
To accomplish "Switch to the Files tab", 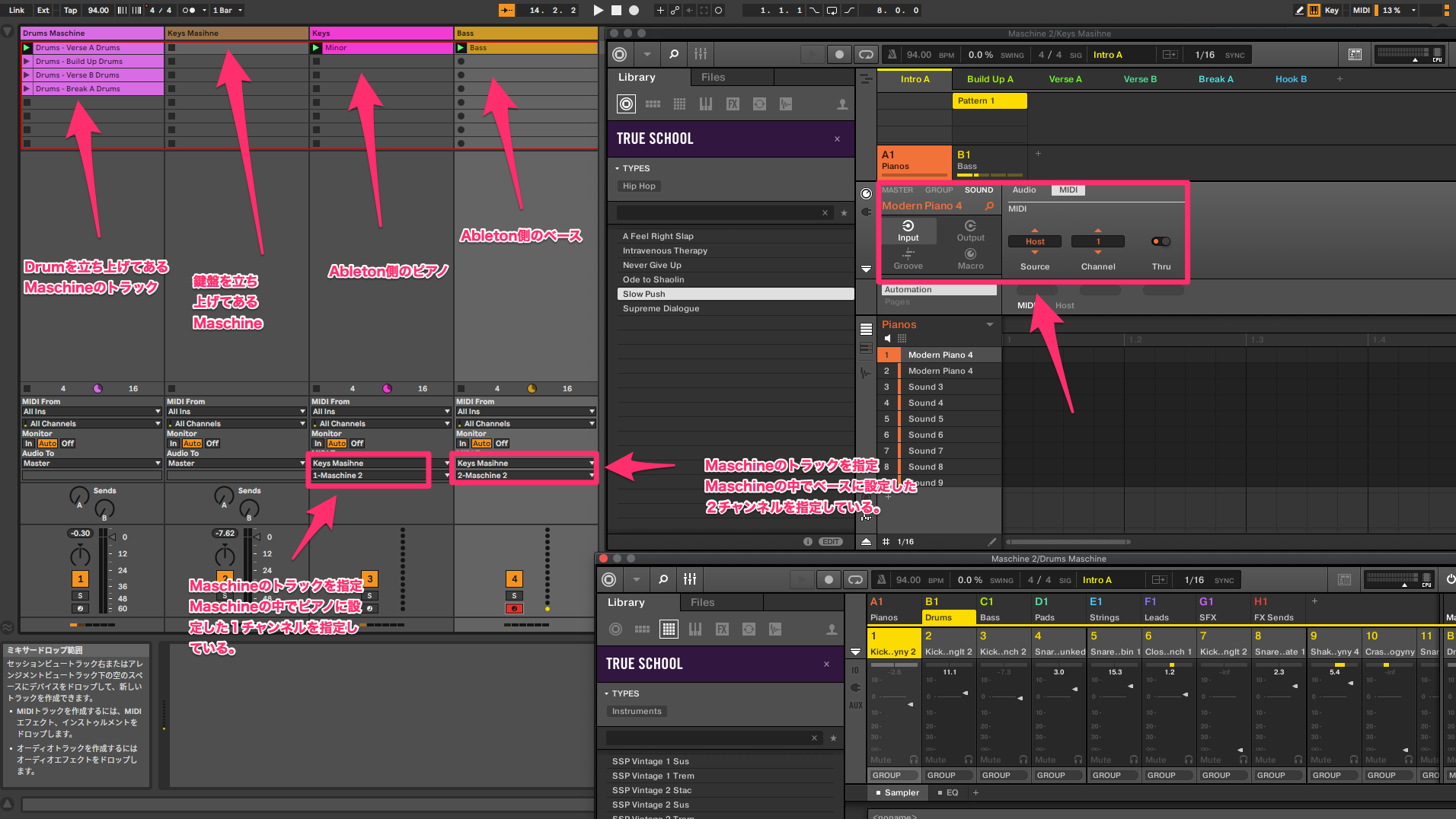I will (x=713, y=78).
